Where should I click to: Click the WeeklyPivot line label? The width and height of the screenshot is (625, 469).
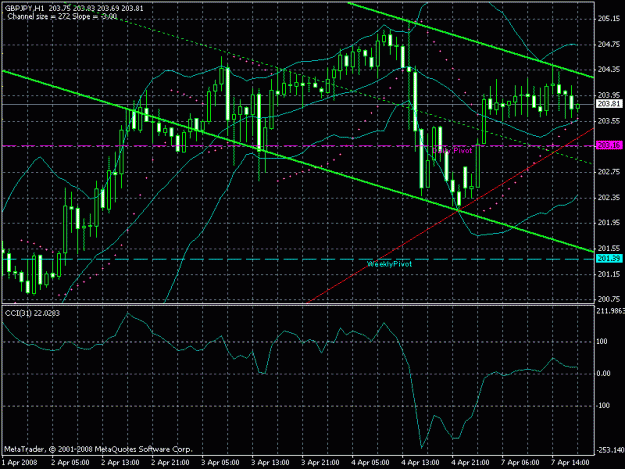tap(389, 264)
